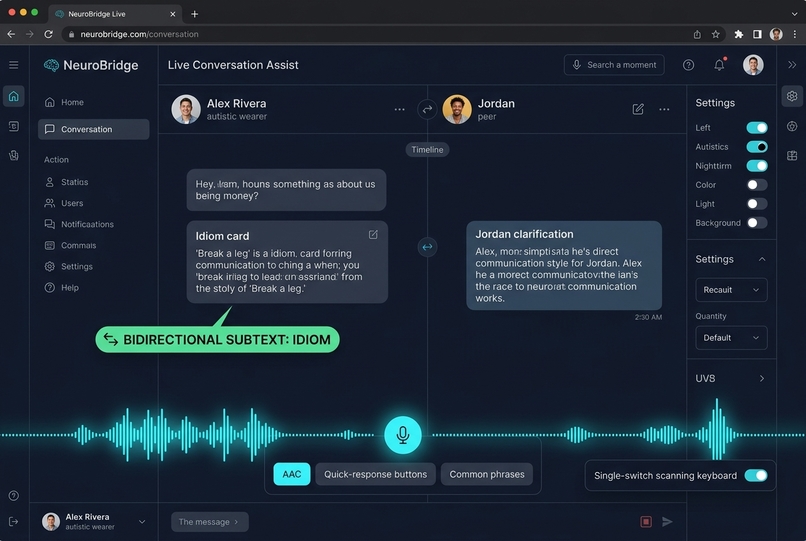Open browser extensions puzzle icon
The width and height of the screenshot is (806, 541).
coord(739,34)
